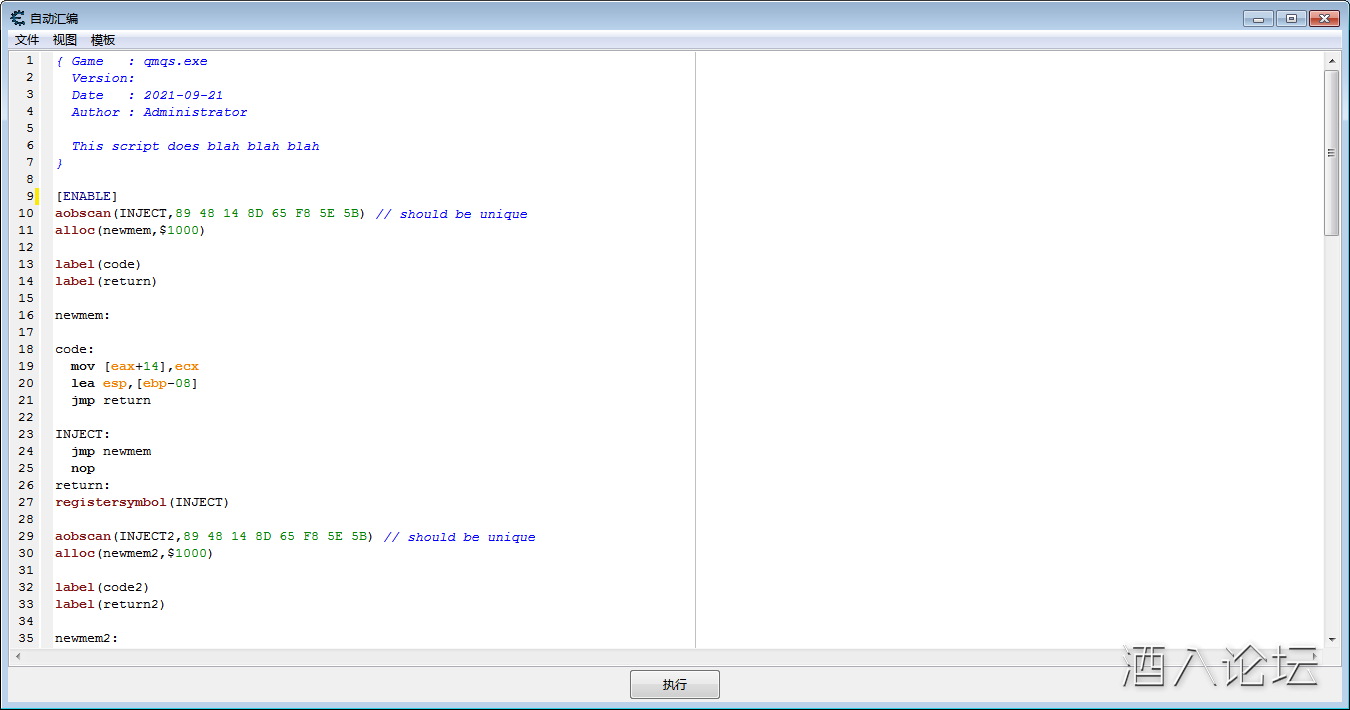Click the Cheat Engine gear icon in the title bar
Image resolution: width=1350 pixels, height=710 pixels.
pyautogui.click(x=17, y=17)
